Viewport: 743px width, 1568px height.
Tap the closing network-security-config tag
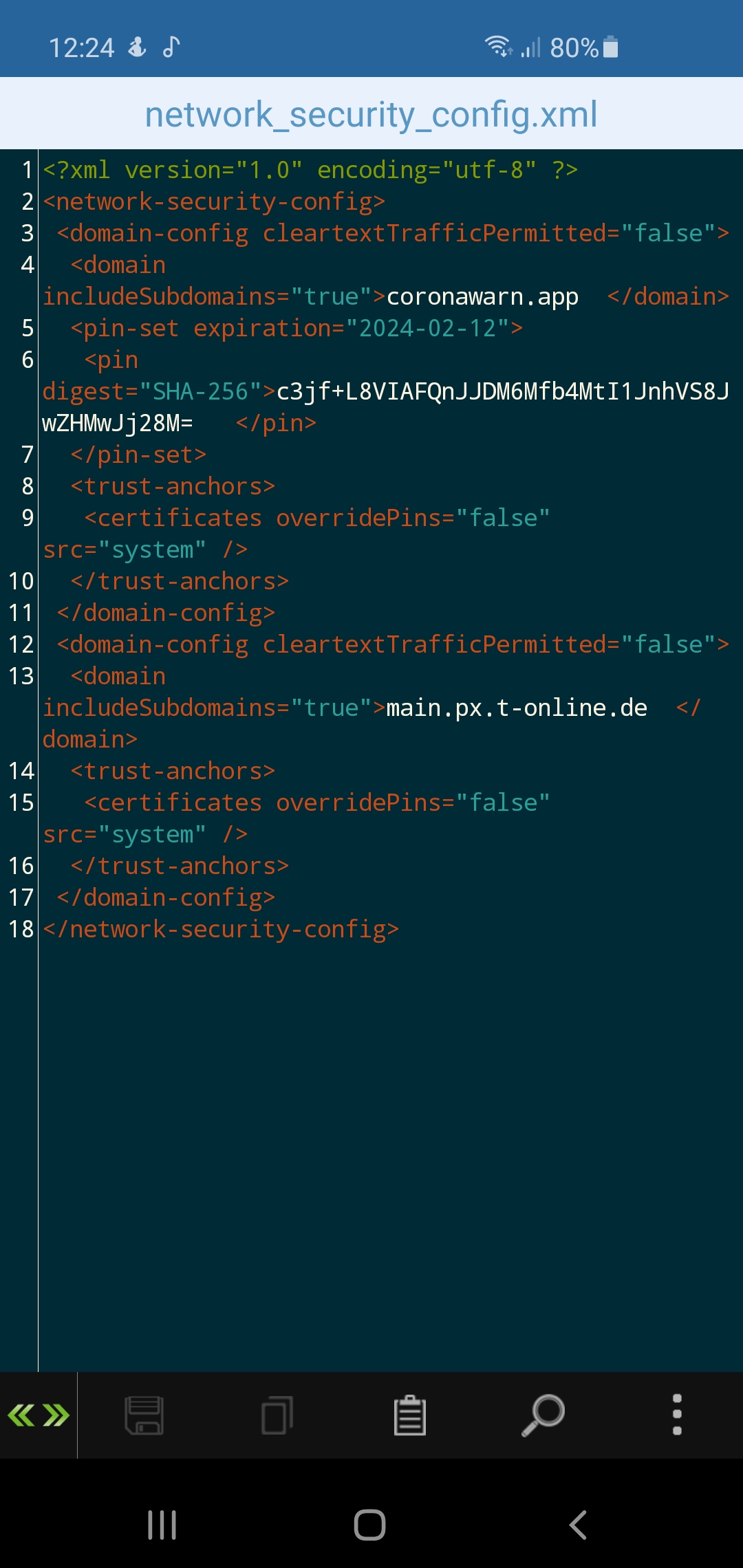[221, 930]
